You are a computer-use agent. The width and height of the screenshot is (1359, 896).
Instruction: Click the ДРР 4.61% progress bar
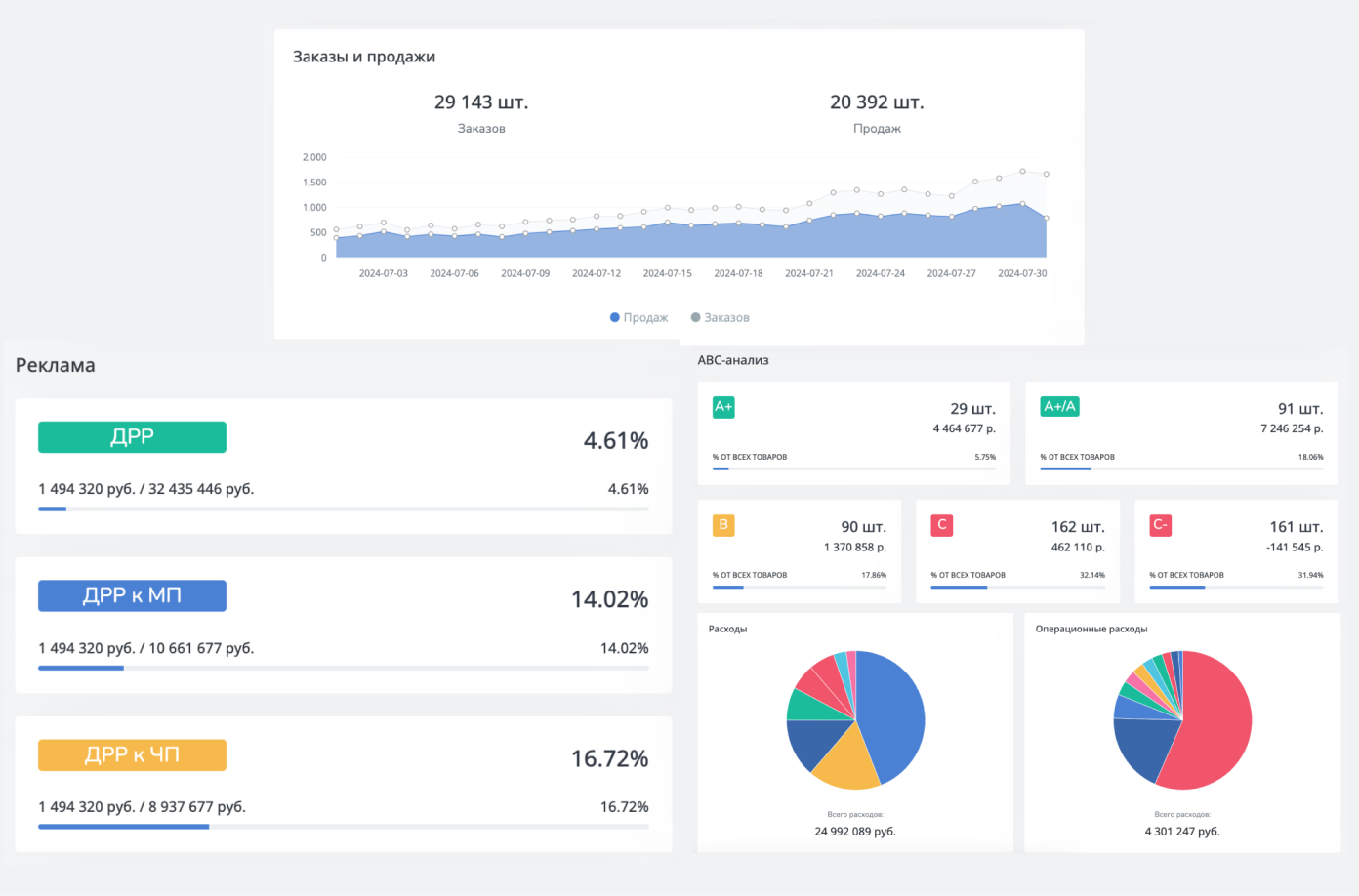pos(343,509)
